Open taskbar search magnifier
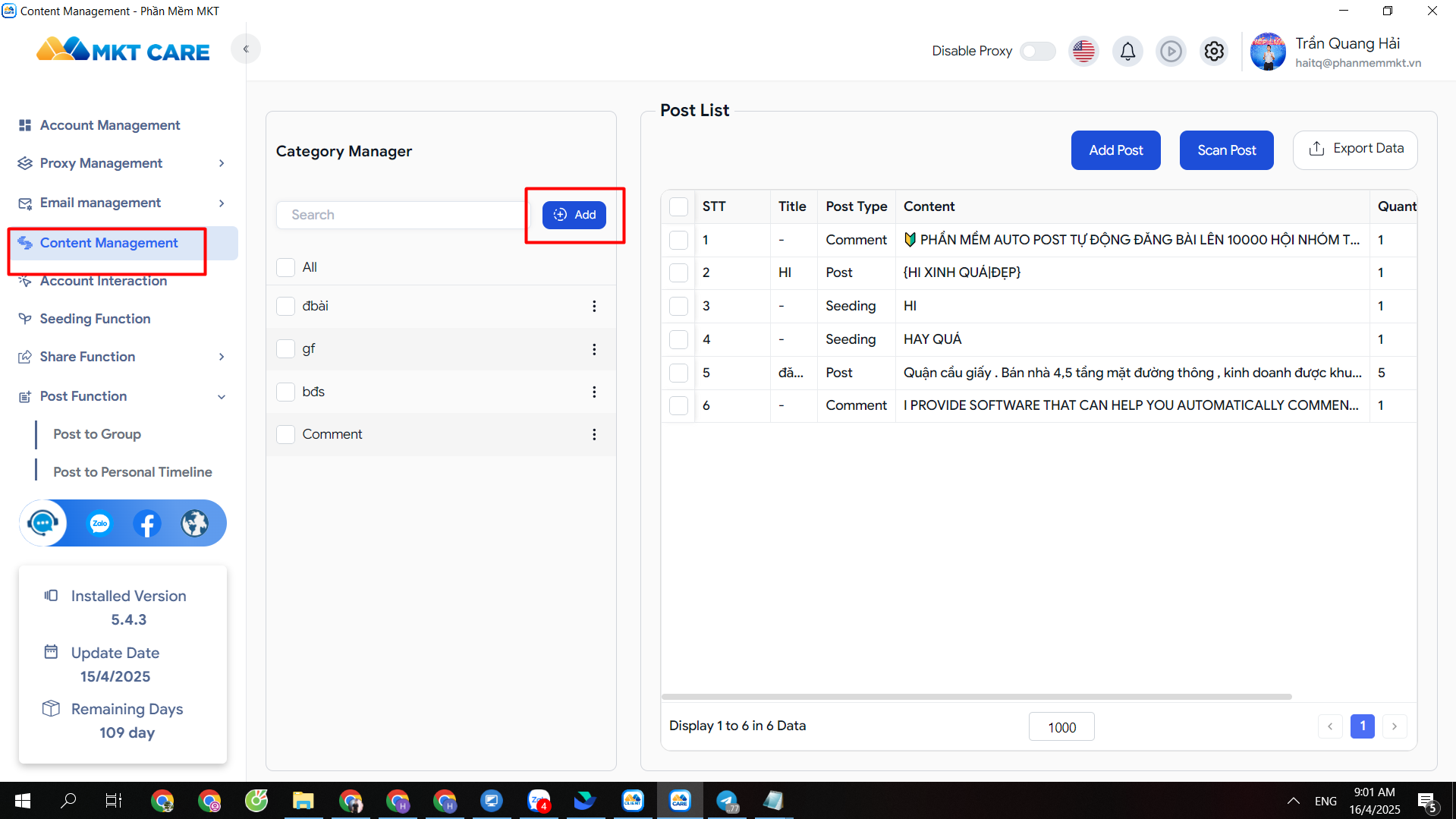 coord(68,801)
